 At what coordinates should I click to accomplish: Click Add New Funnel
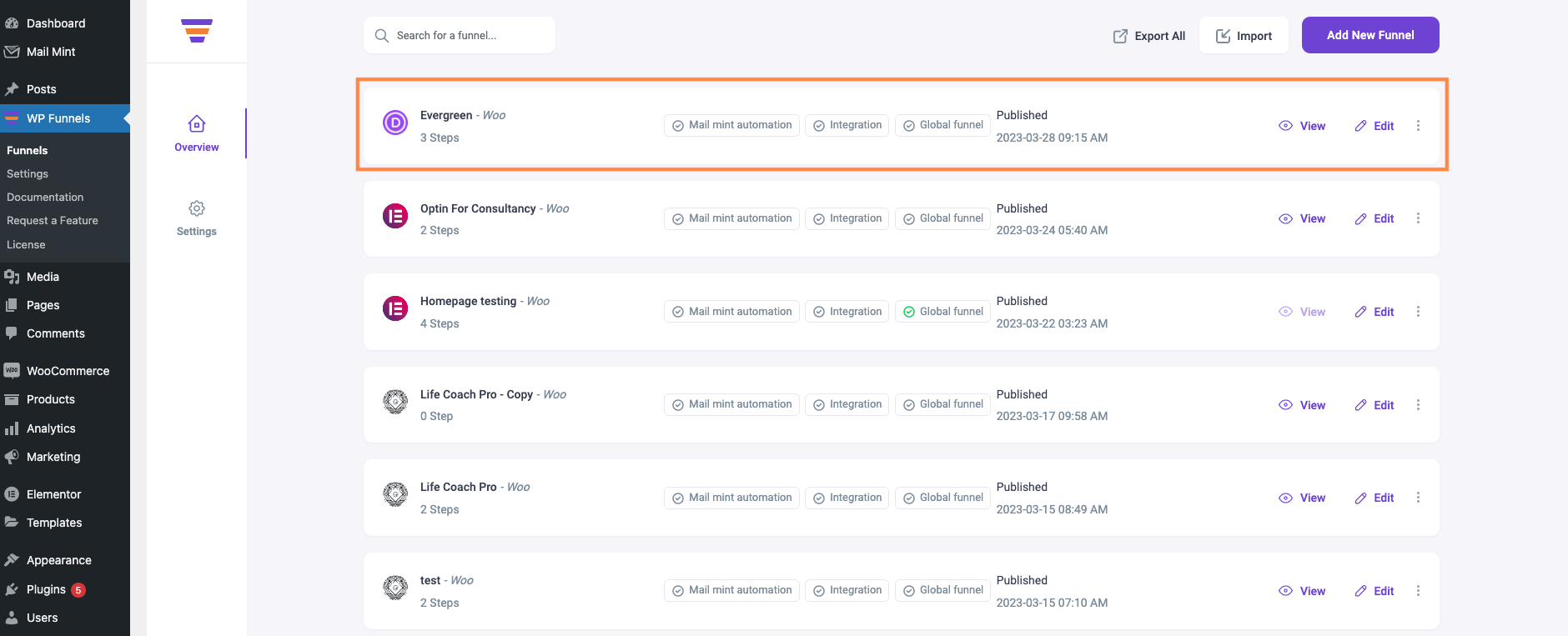click(x=1370, y=35)
